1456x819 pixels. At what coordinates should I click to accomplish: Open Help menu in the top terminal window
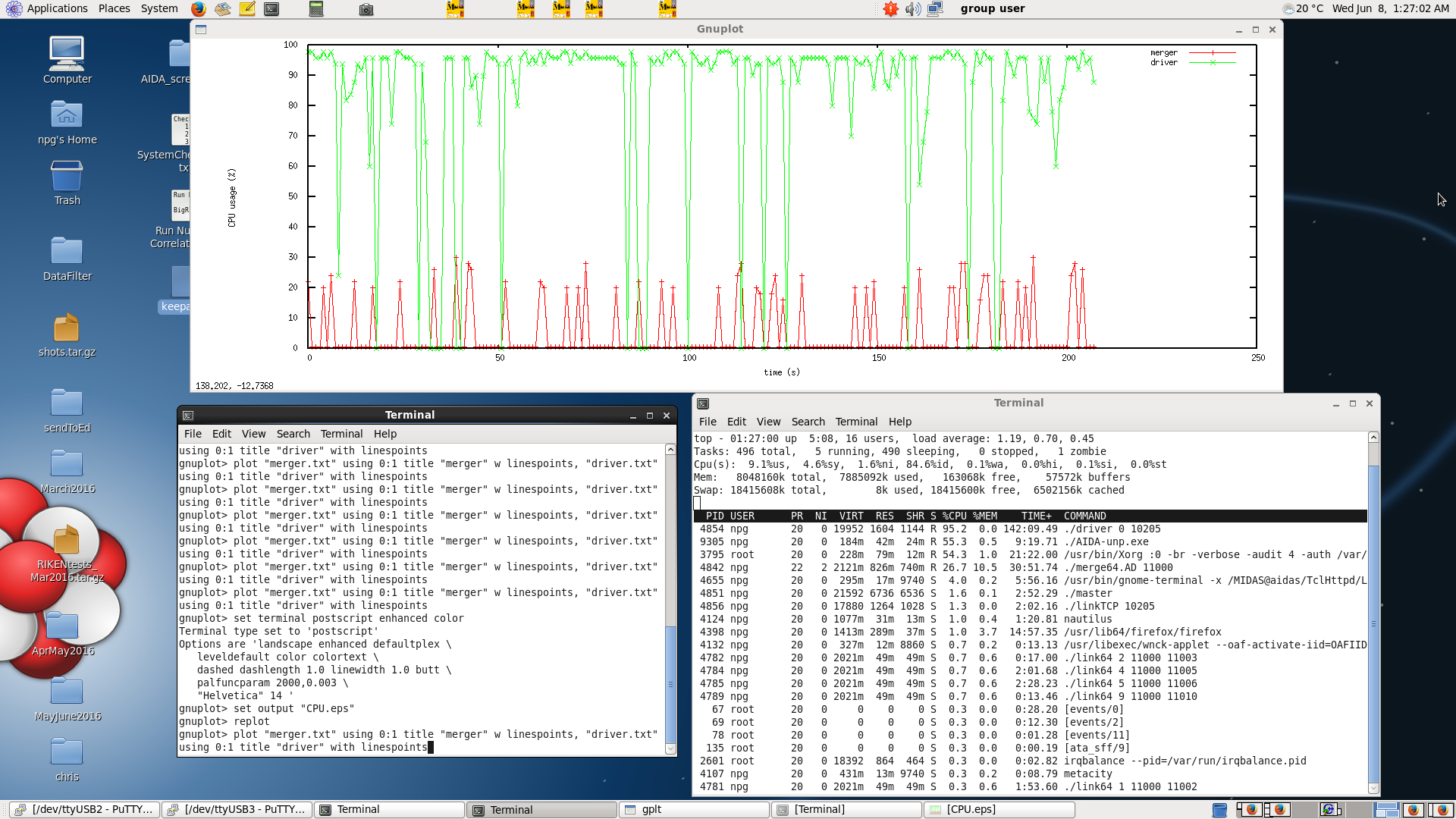(x=899, y=422)
